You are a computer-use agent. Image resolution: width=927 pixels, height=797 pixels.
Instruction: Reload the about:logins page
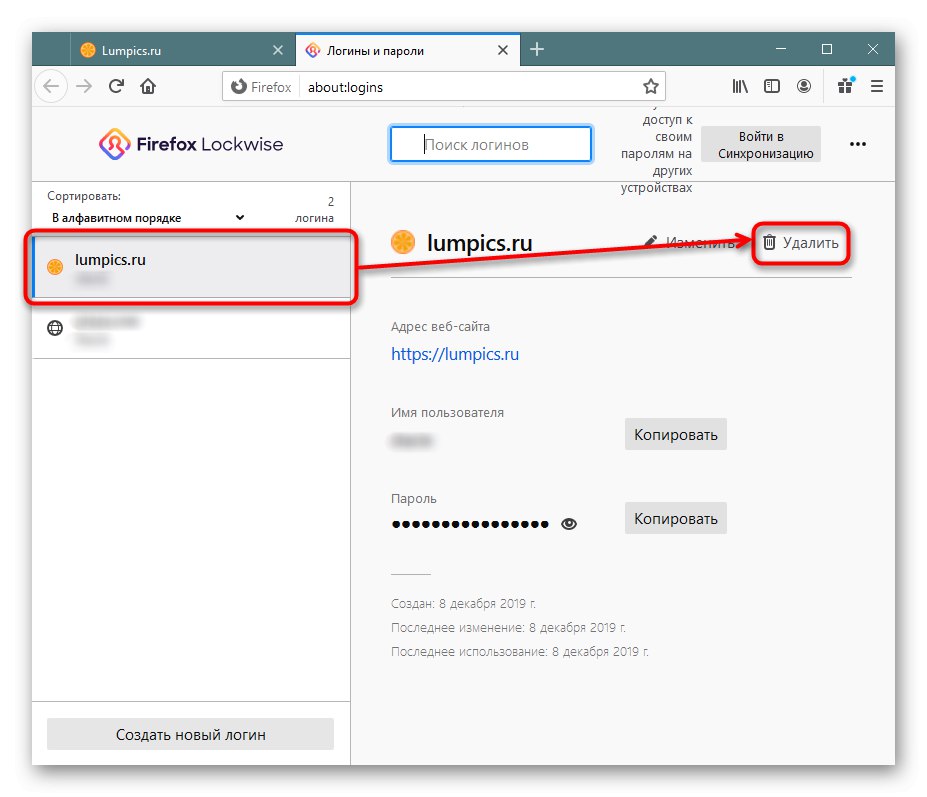click(116, 86)
